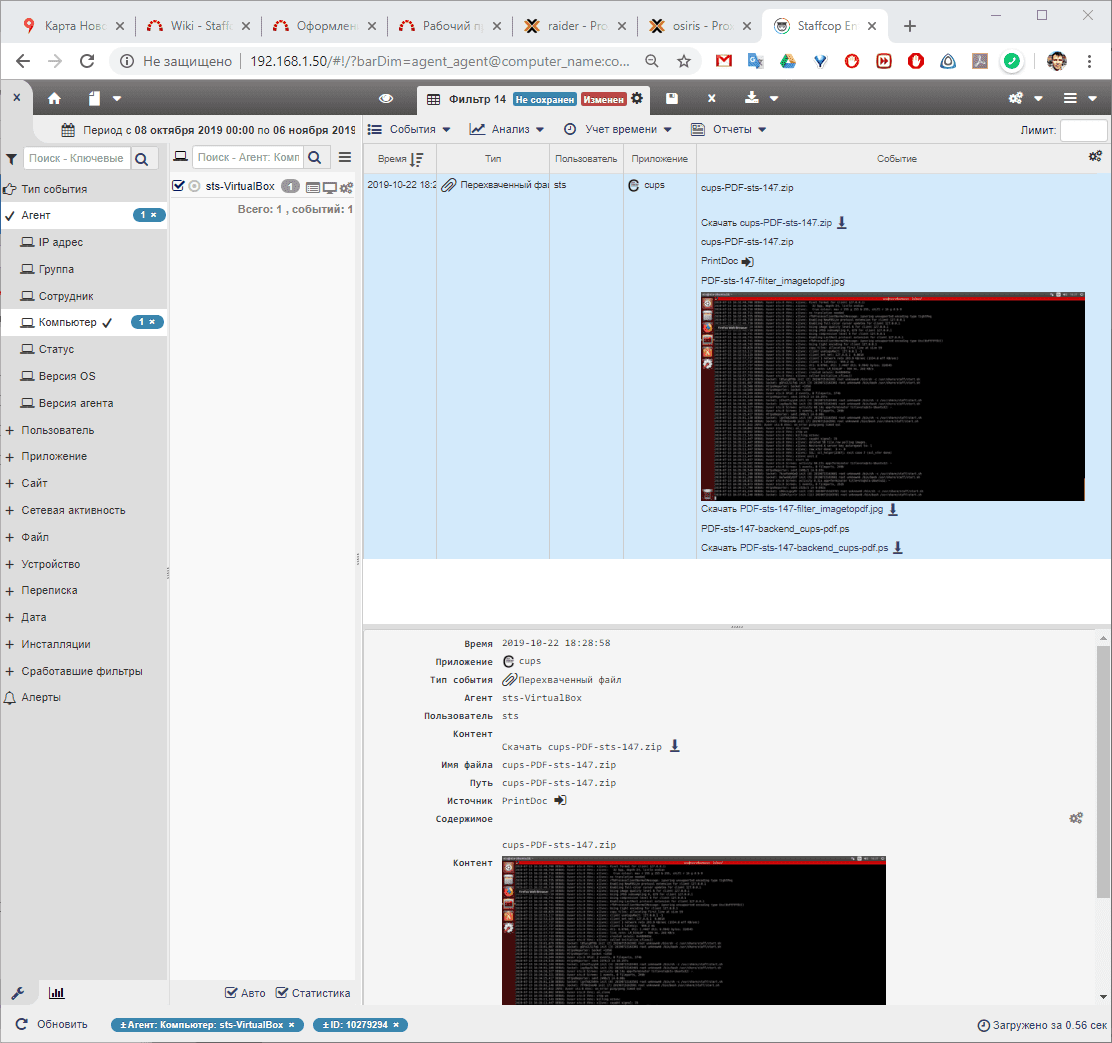Save the filter with floppy disk icon
This screenshot has width=1112, height=1043.
click(x=672, y=98)
